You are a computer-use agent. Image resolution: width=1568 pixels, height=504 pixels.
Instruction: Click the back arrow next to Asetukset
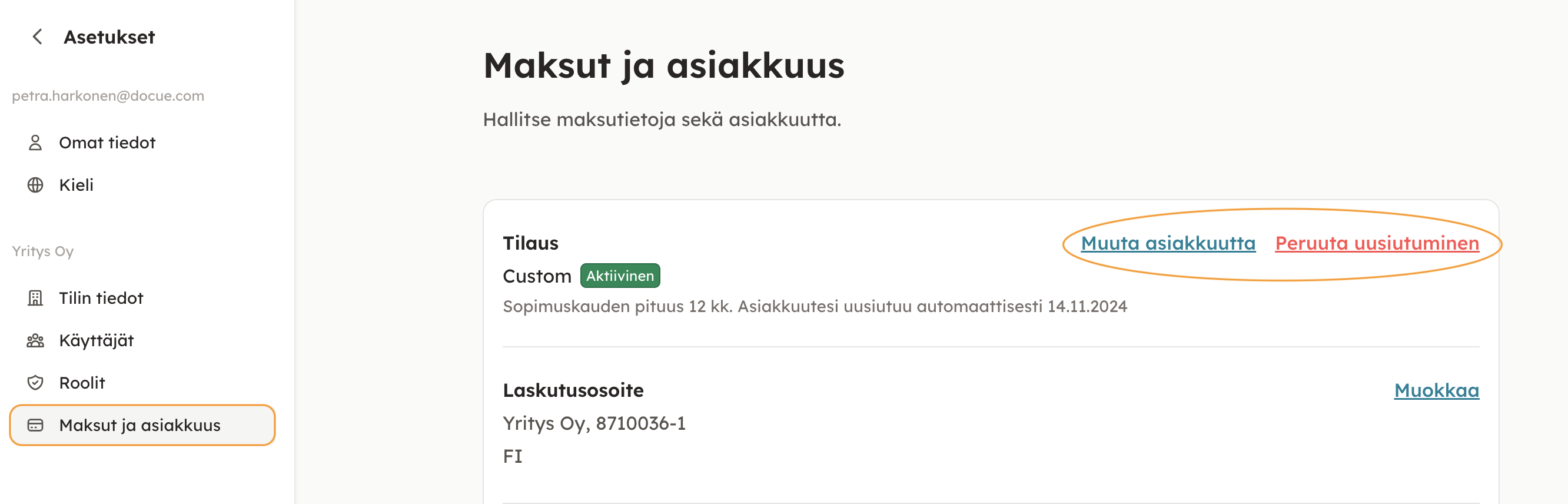click(x=37, y=37)
